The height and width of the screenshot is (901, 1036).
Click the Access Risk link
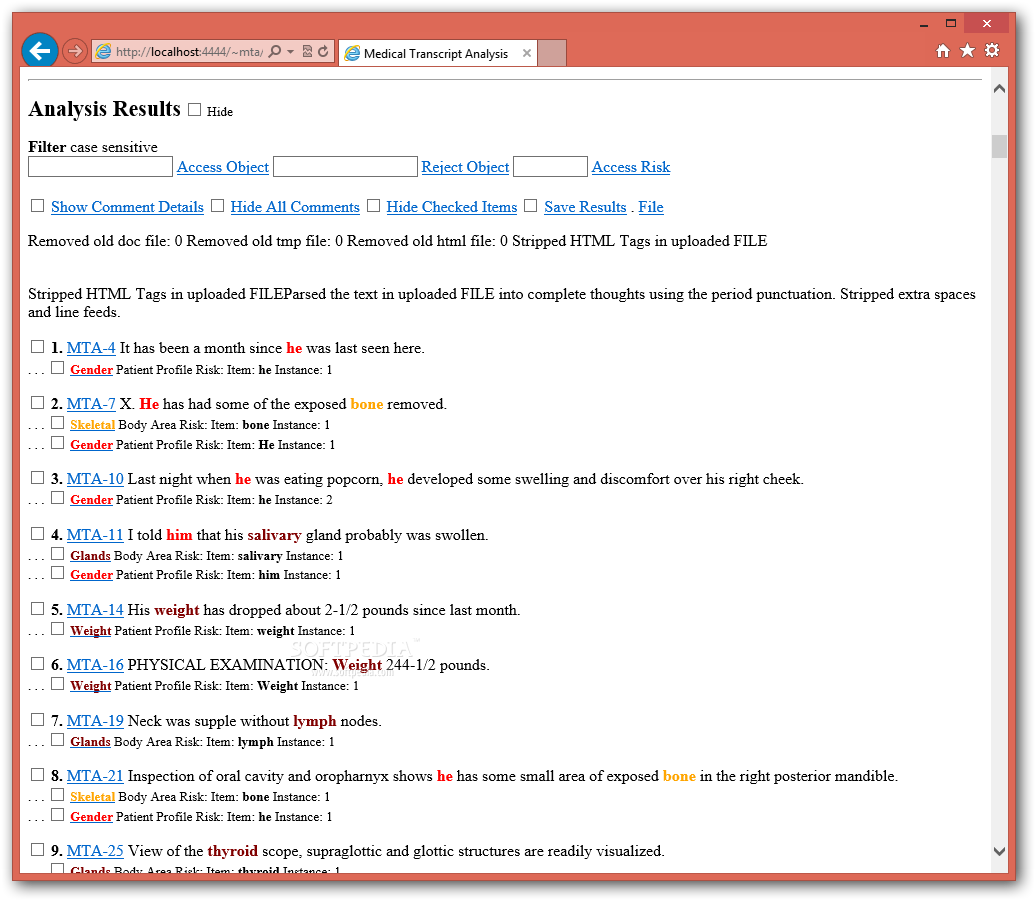coord(631,167)
